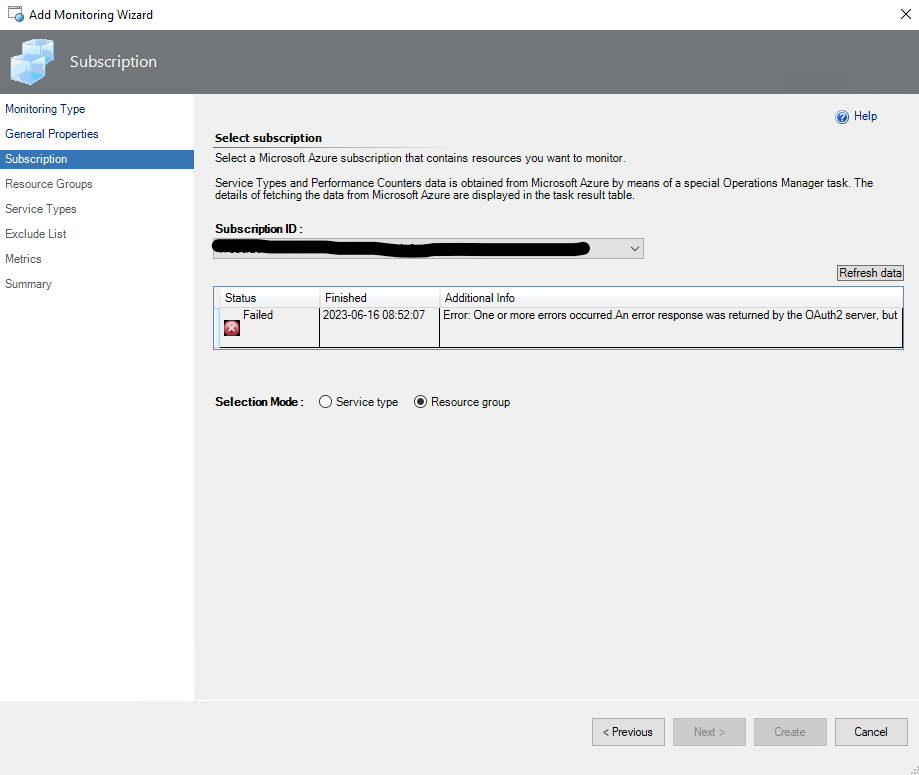Click the red Failed status icon
The height and width of the screenshot is (775, 919).
[x=231, y=327]
